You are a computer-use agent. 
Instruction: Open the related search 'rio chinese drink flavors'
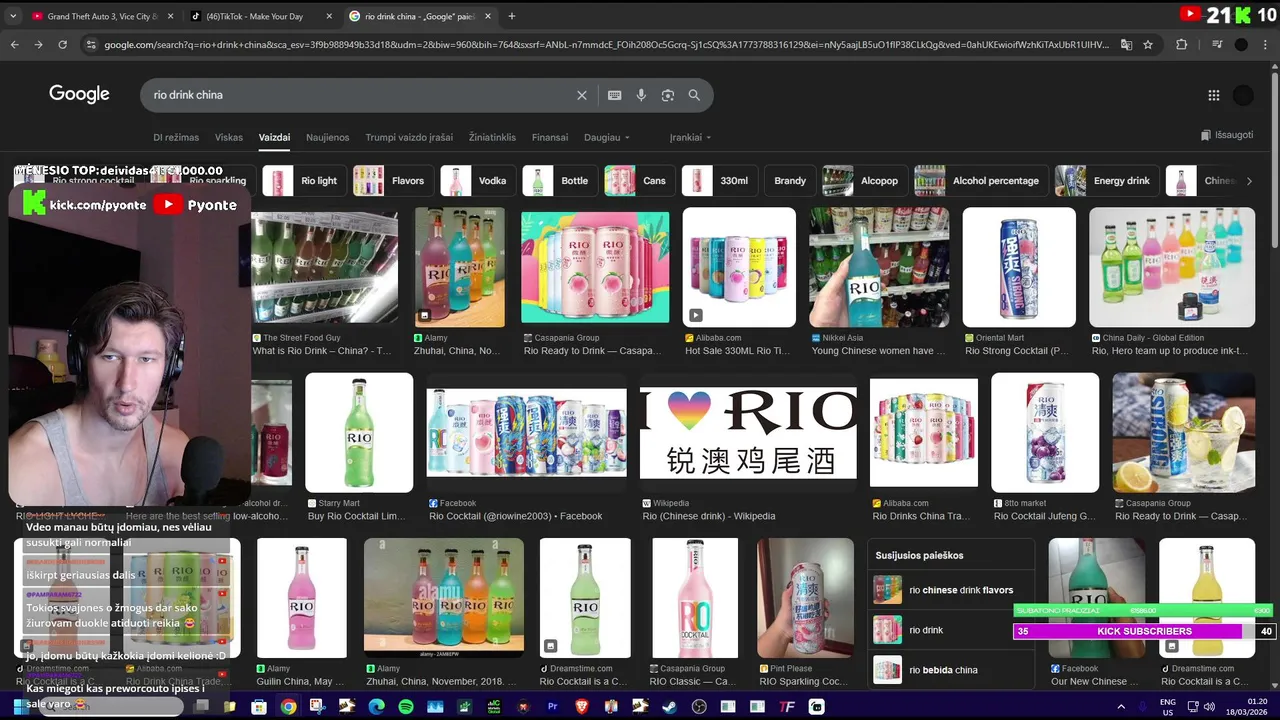click(950, 590)
